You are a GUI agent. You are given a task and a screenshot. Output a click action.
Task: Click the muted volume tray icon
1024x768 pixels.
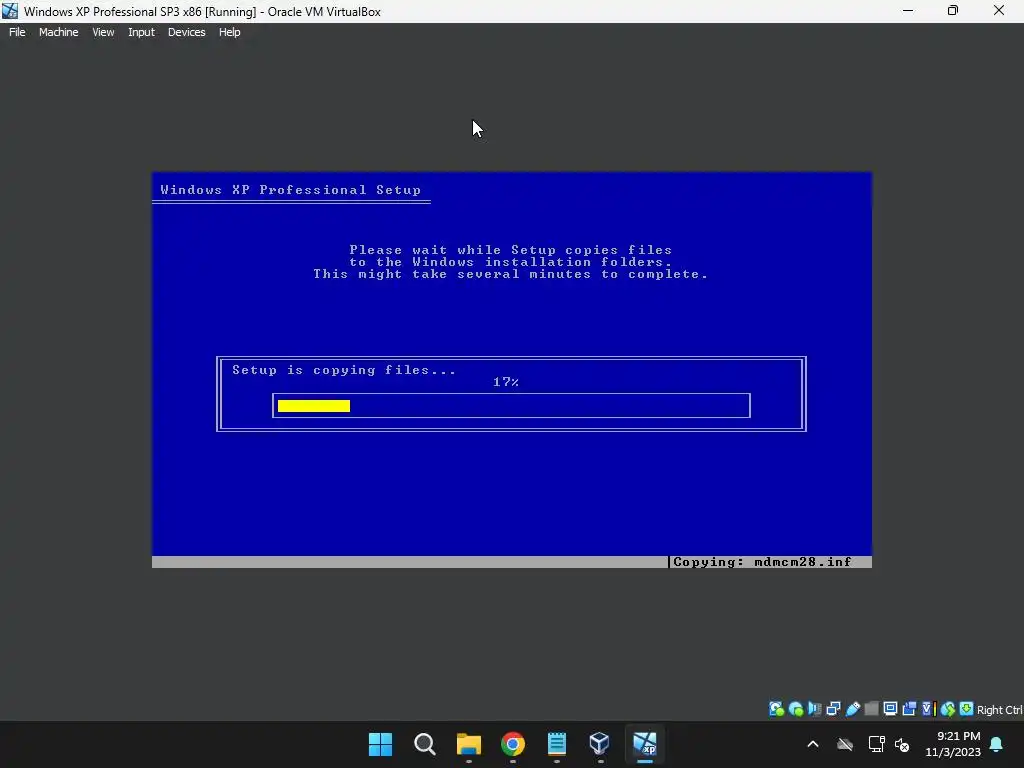pos(902,744)
